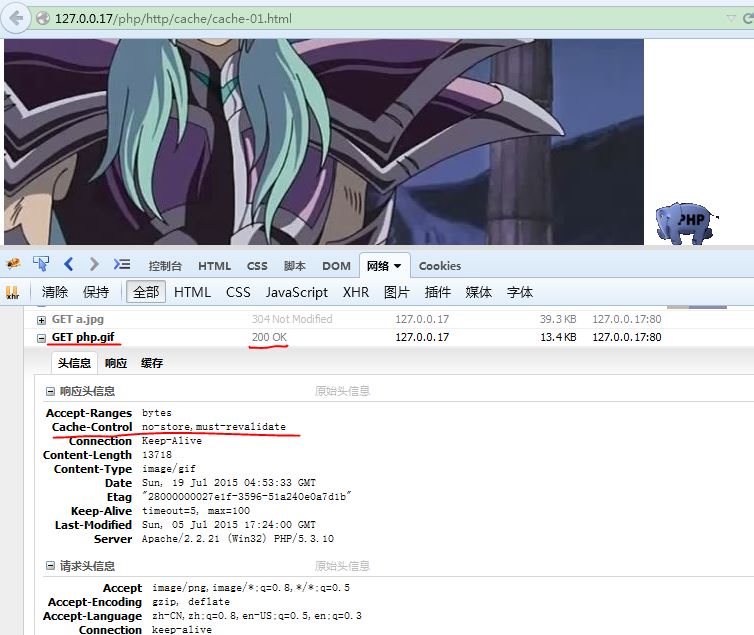The image size is (754, 635).
Task: Click the GET a.jpg request text
Action: click(x=77, y=319)
